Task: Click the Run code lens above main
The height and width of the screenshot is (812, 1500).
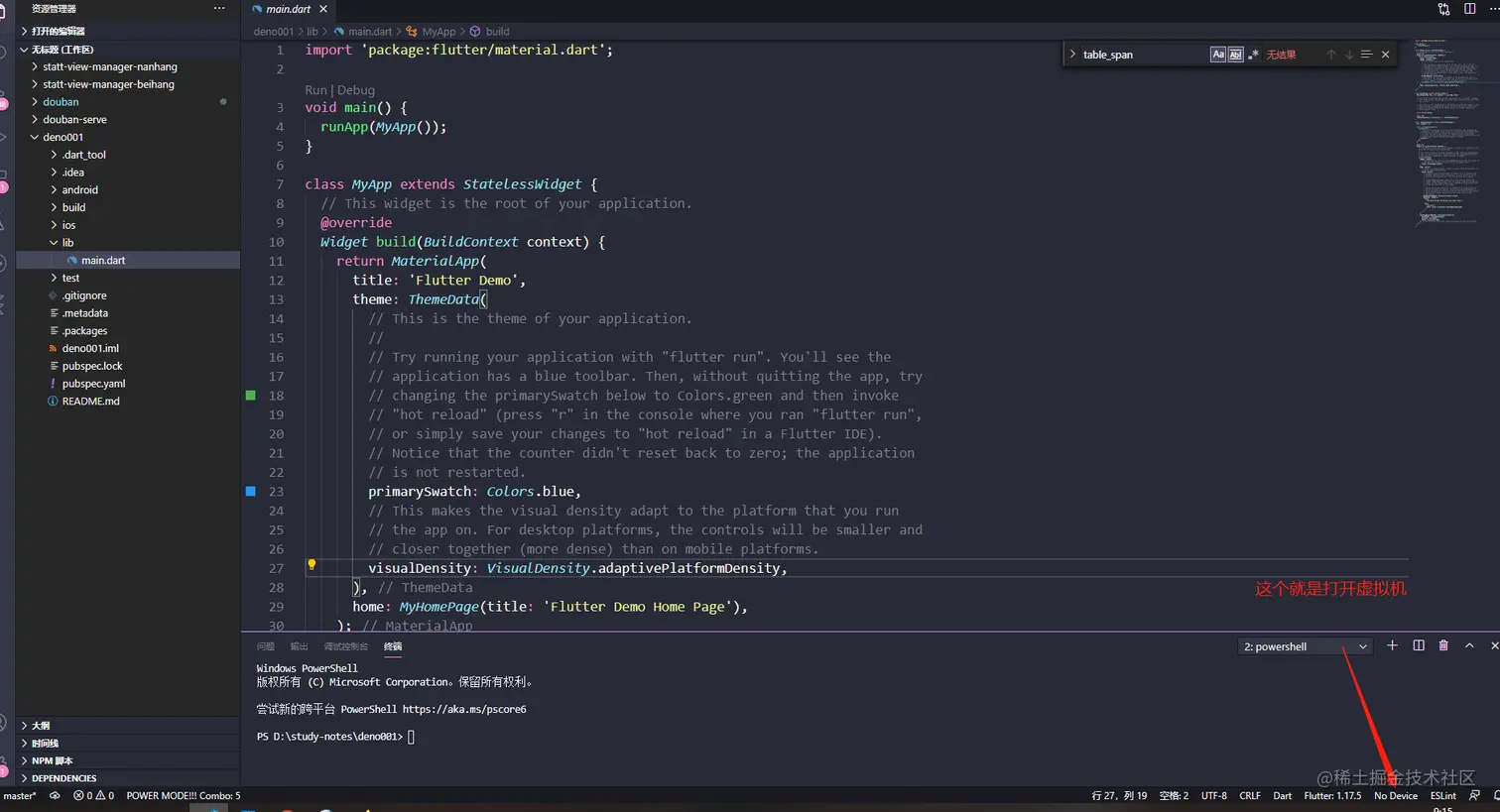Action: click(x=315, y=90)
